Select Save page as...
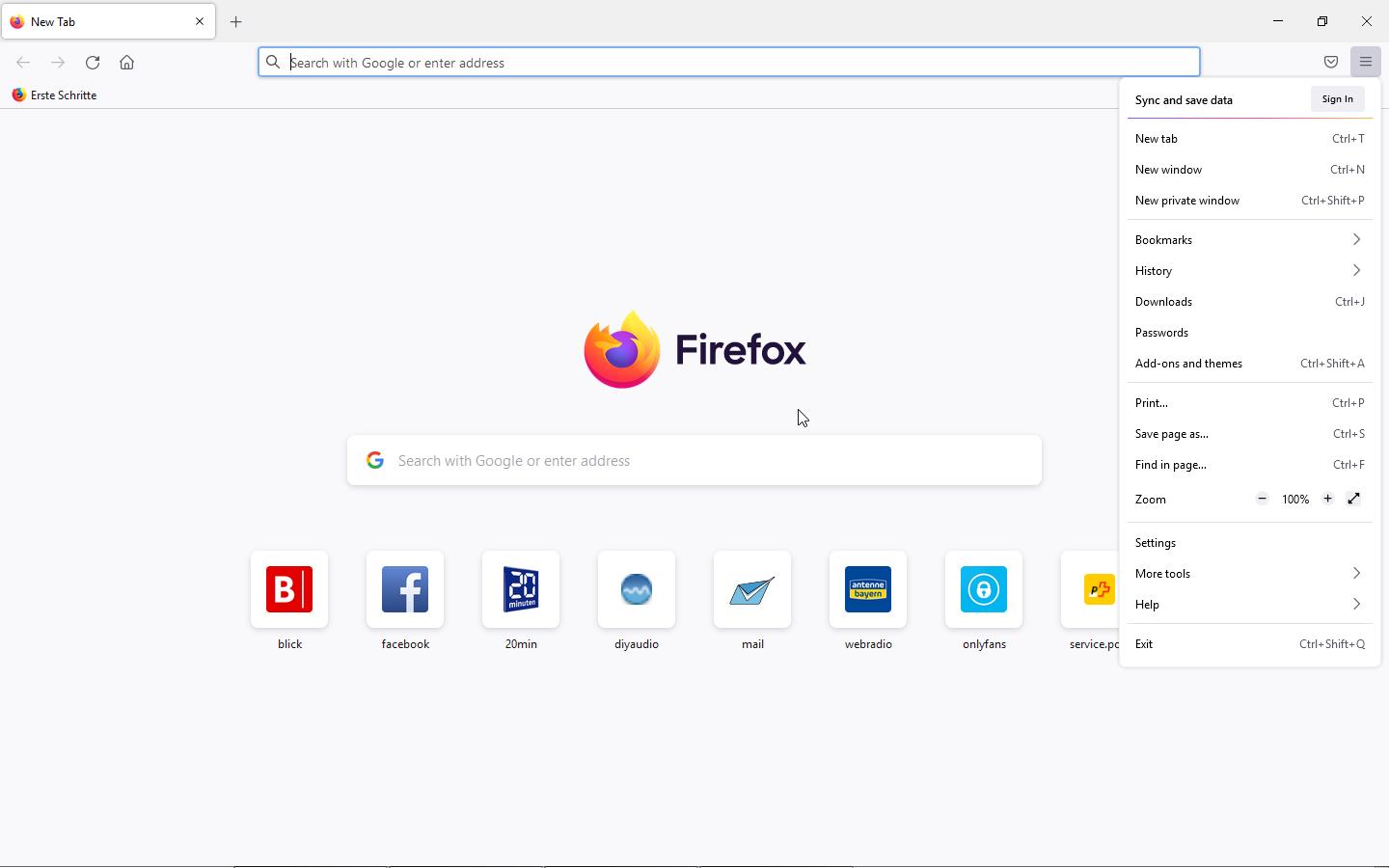 click(1249, 434)
